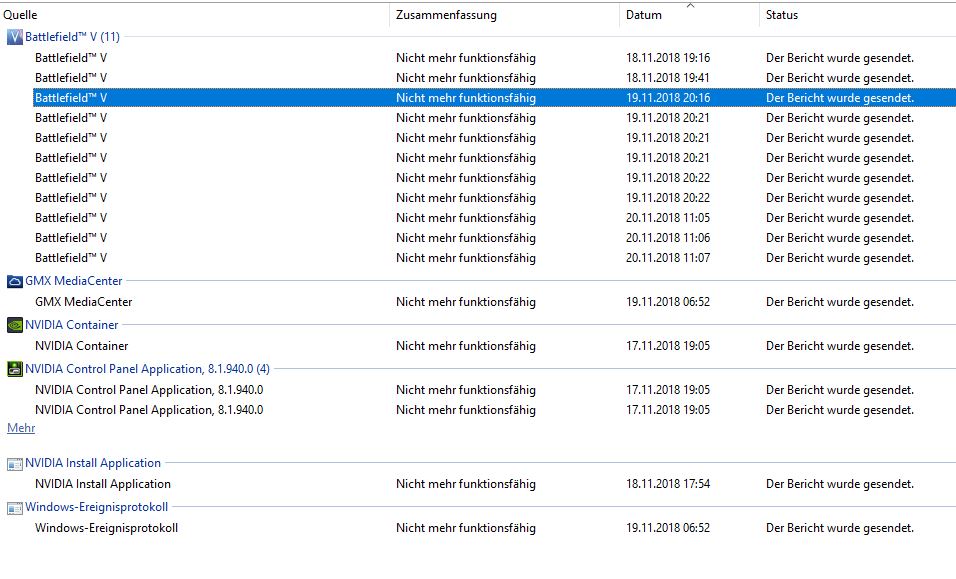Select the GMX MediaCenter report entry
The height and width of the screenshot is (579, 956).
pyautogui.click(x=494, y=302)
